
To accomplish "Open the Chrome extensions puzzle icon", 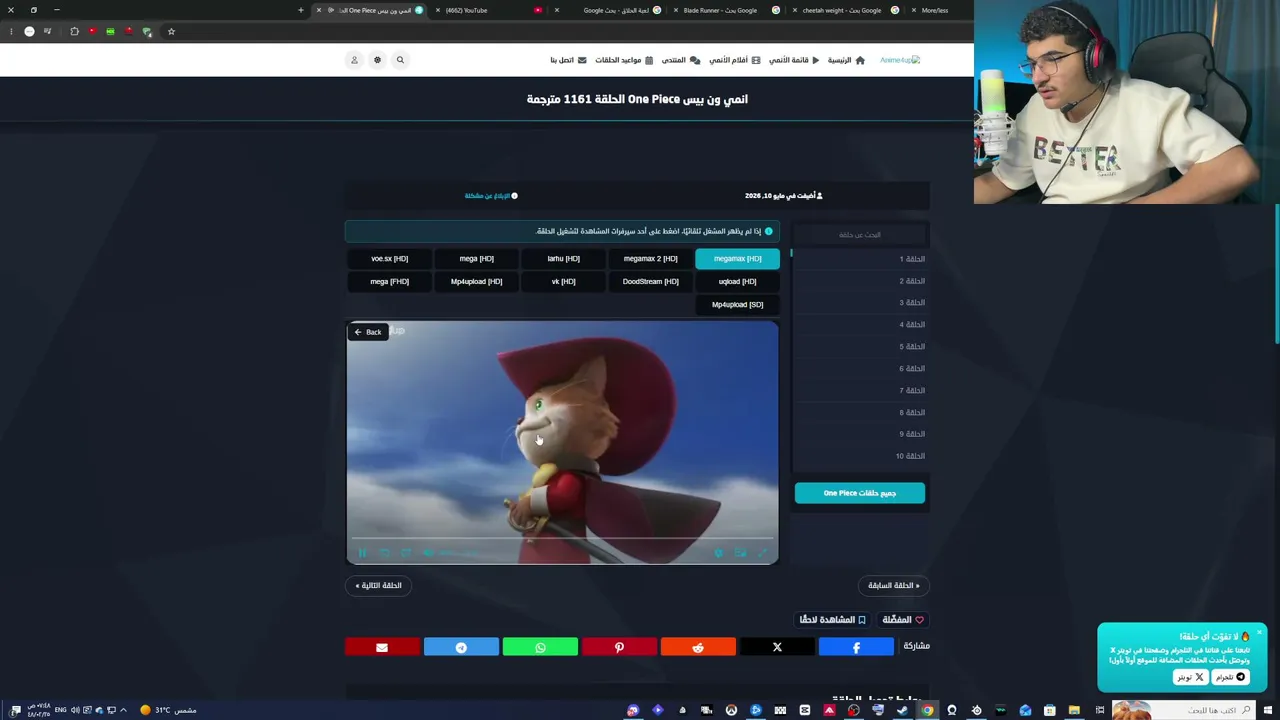I will tap(74, 31).
